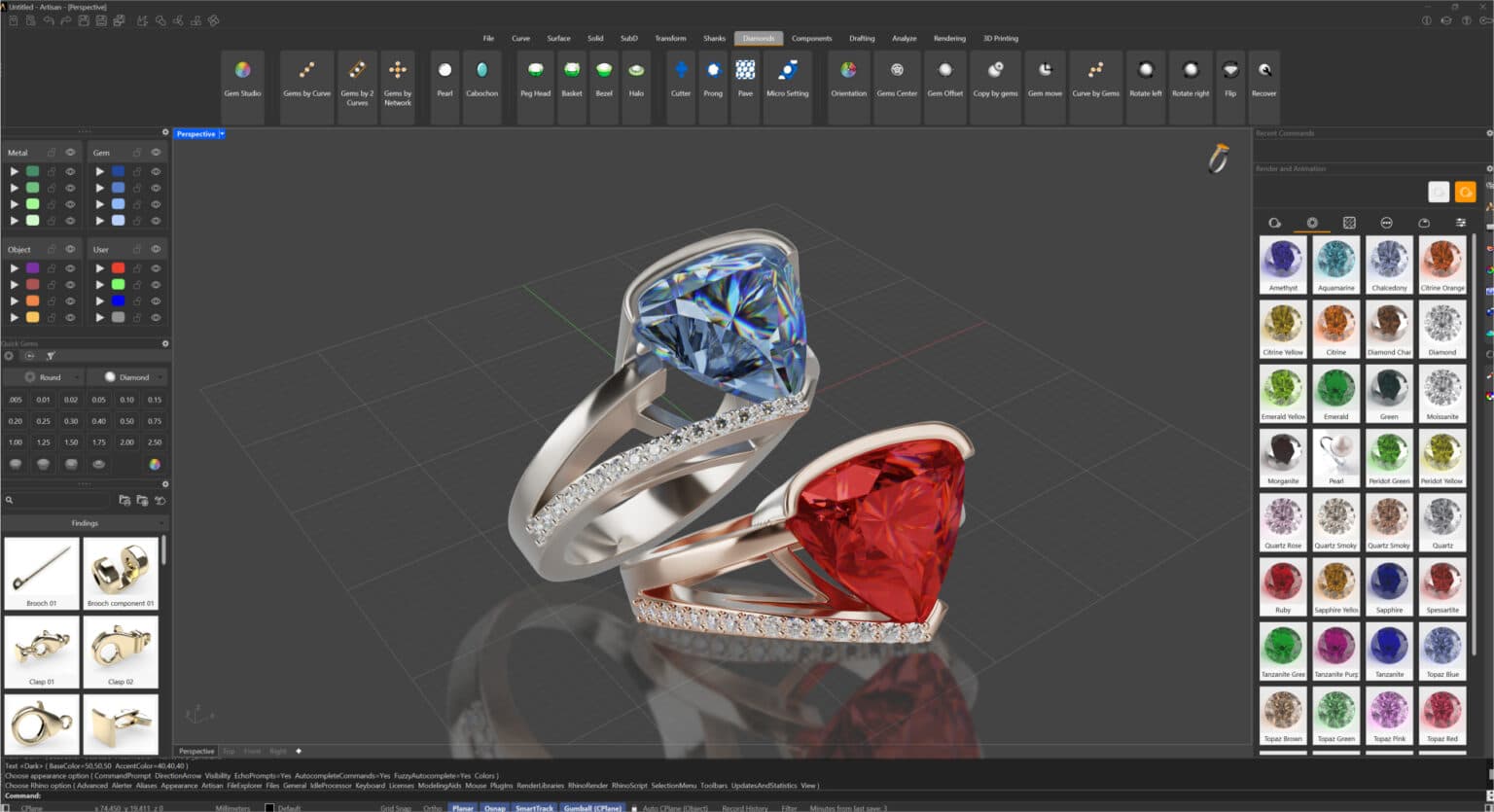Image resolution: width=1494 pixels, height=812 pixels.
Task: Pick the 1.25 carat size button
Action: [x=43, y=442]
